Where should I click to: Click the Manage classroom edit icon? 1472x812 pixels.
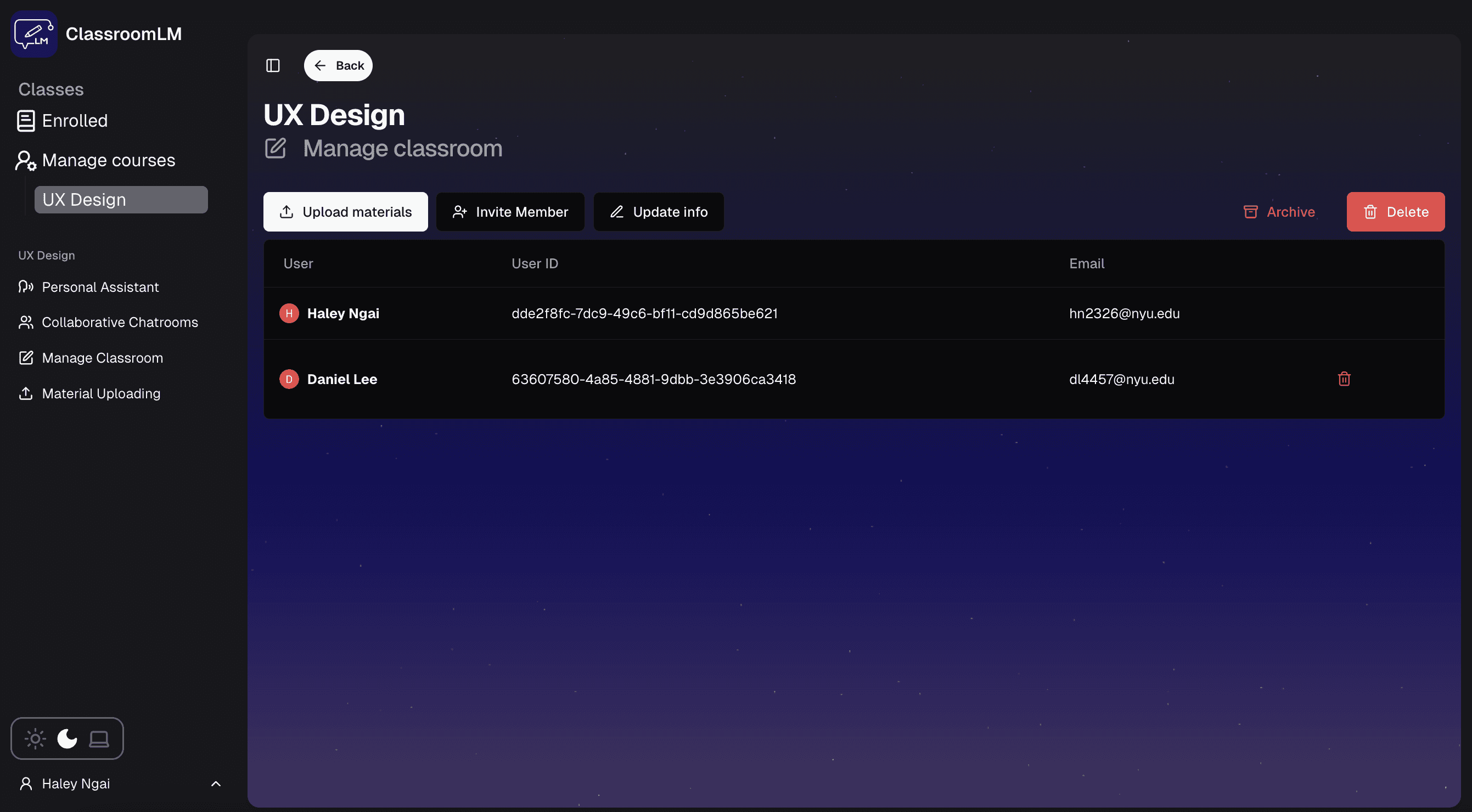click(276, 149)
